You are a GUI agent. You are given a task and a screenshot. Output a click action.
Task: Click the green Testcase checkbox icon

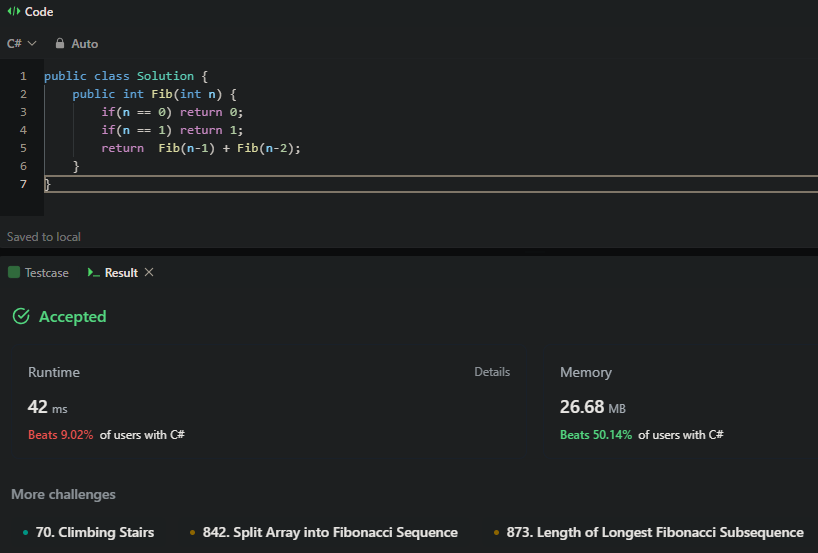tap(14, 272)
